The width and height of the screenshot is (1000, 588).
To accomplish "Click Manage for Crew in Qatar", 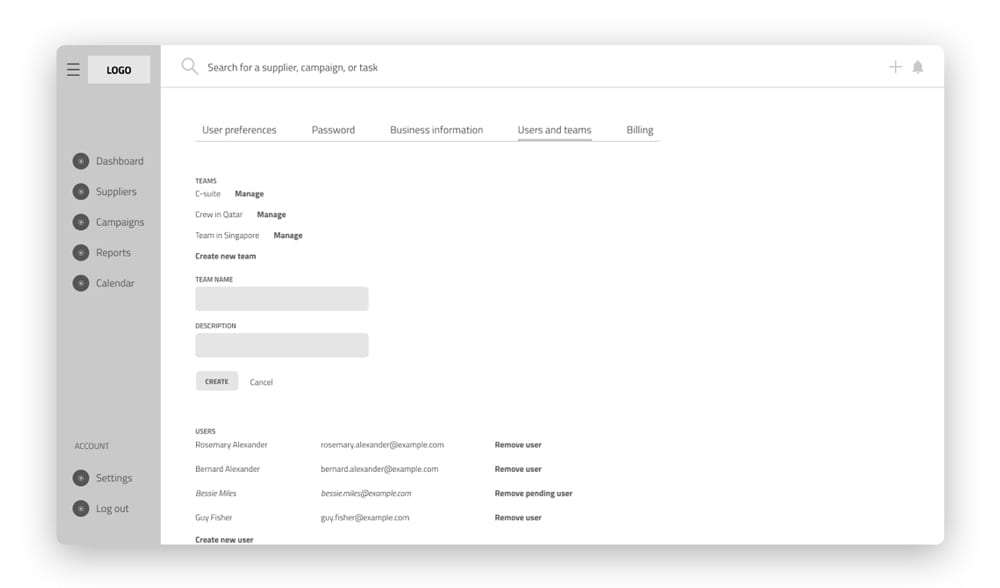I will coord(272,215).
